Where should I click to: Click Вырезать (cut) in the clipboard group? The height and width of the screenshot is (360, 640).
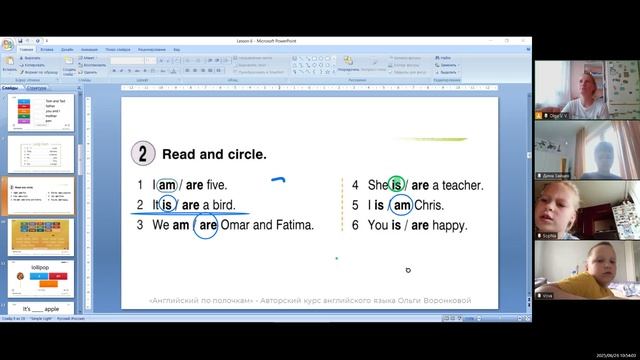pyautogui.click(x=31, y=58)
